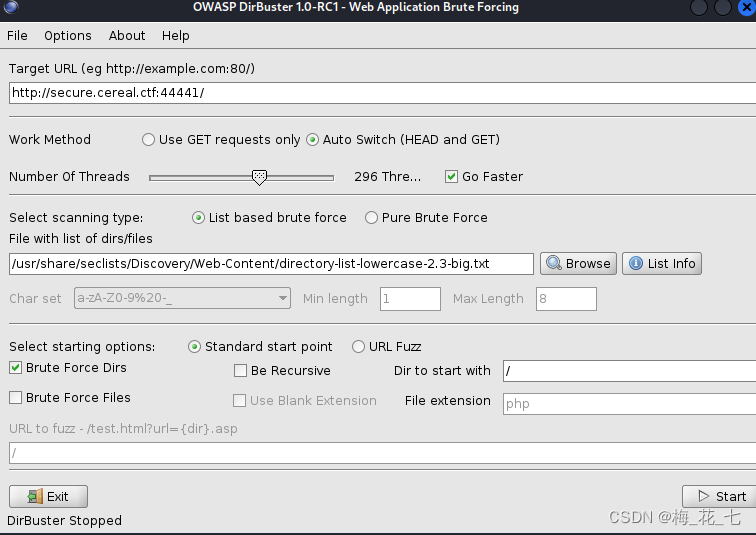Click the File extension field
This screenshot has height=535, width=756.
tap(629, 403)
